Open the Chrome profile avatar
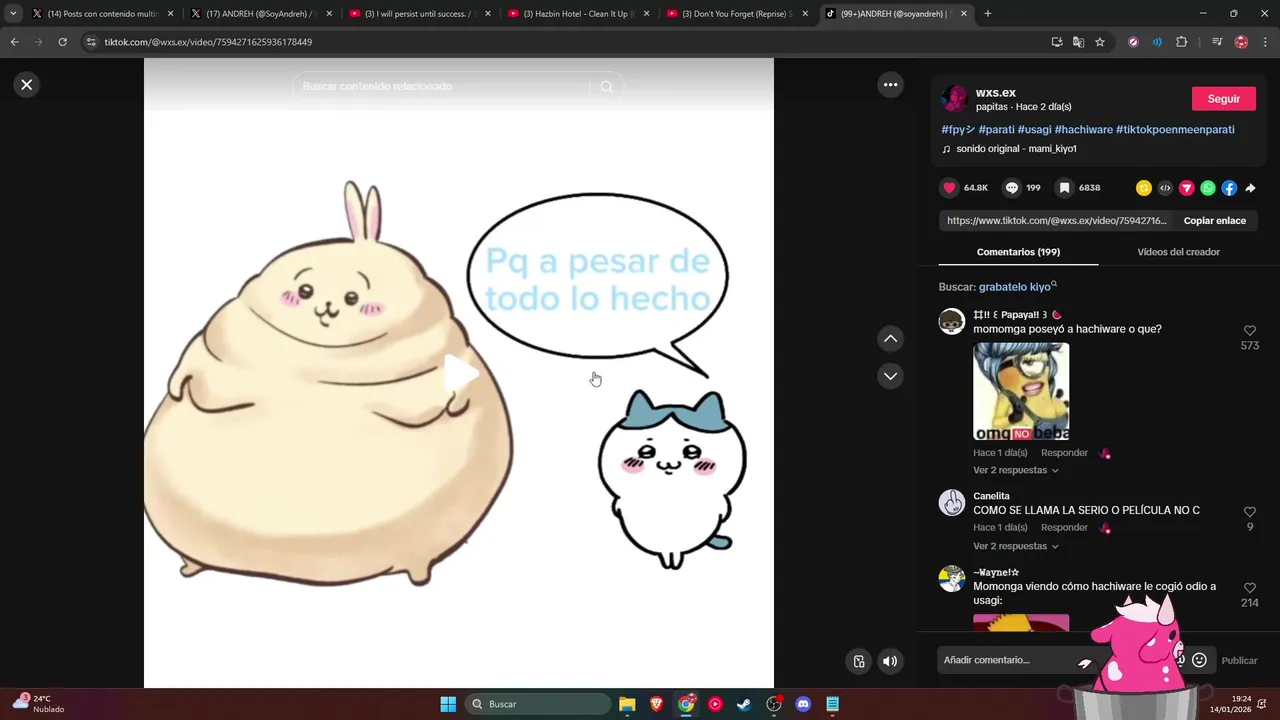1280x720 pixels. click(1241, 42)
